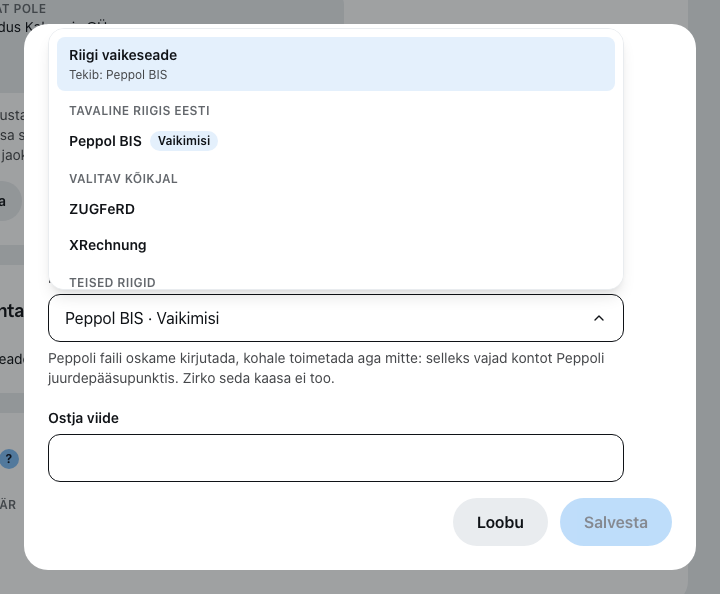Select XRechnung in the dropdown list
The image size is (720, 594).
click(x=336, y=245)
